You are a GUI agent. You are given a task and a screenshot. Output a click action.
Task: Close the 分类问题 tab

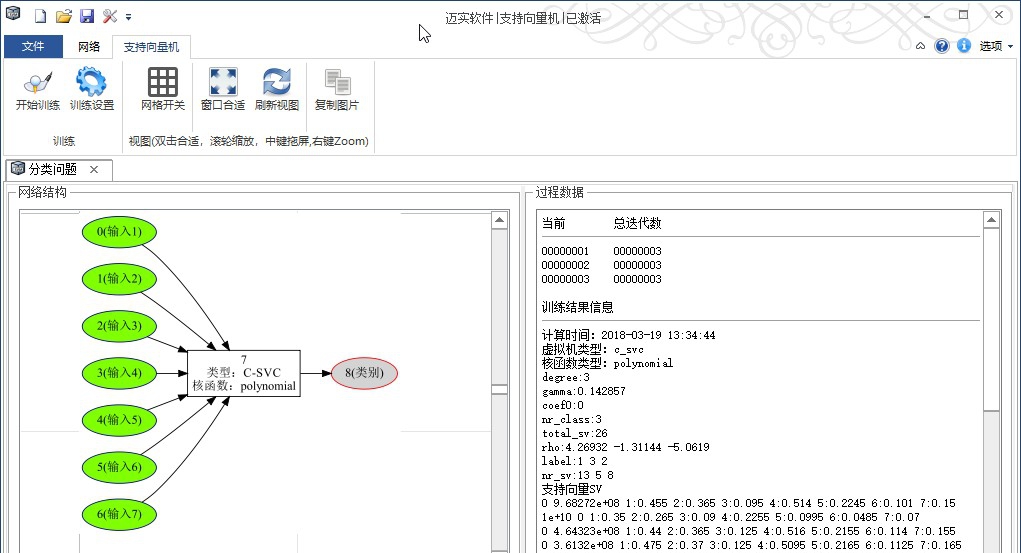click(94, 169)
